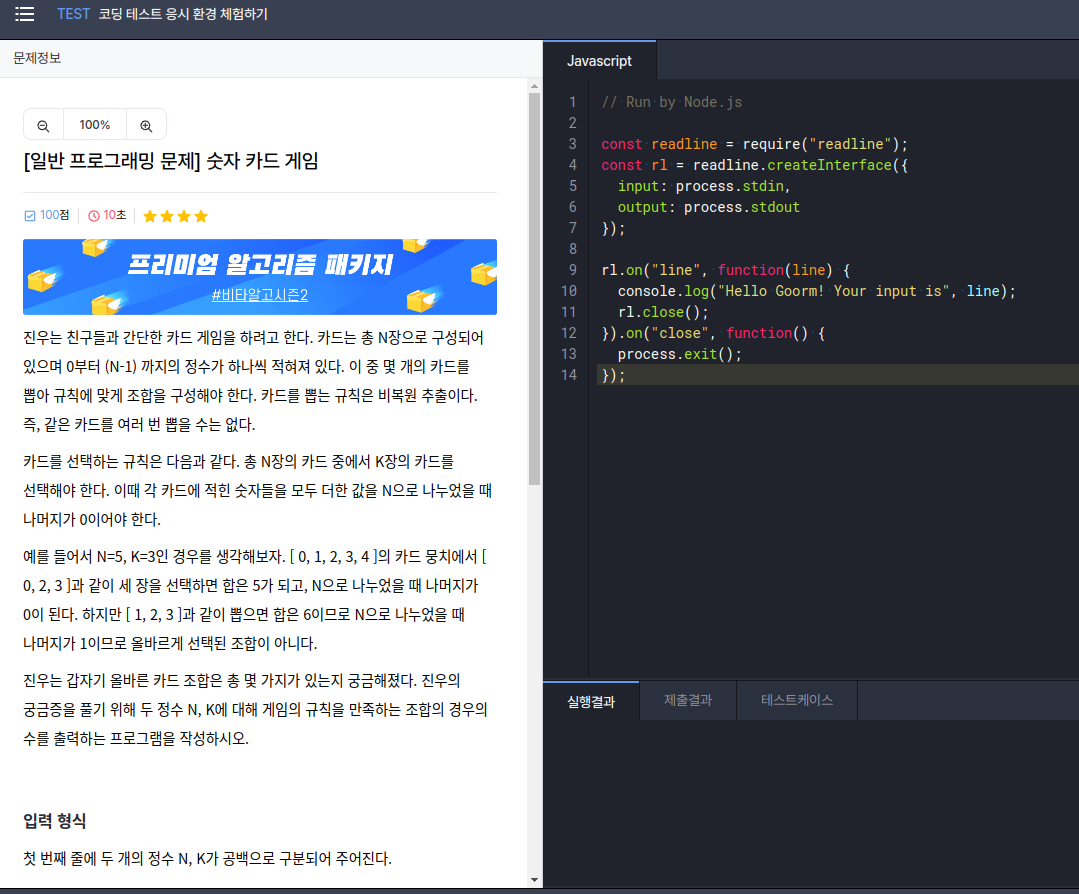Switch to the 테스트케이스 tab
1079x894 pixels.
797,701
